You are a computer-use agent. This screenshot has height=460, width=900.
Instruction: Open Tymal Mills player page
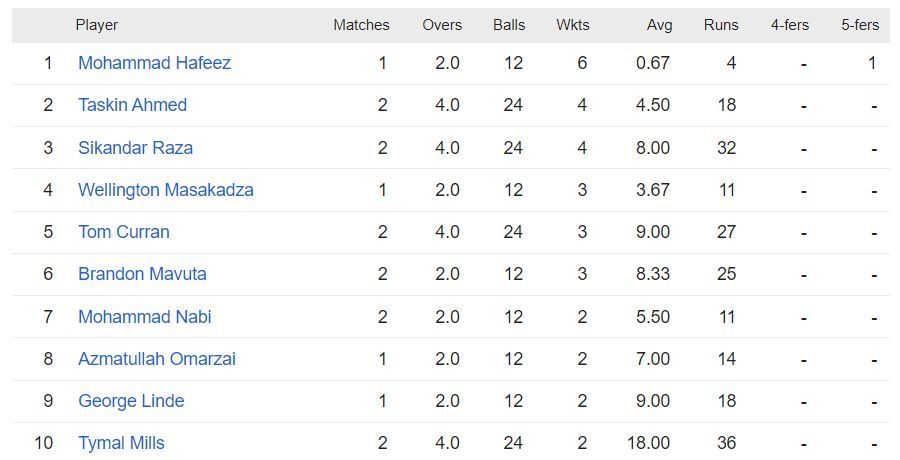121,443
